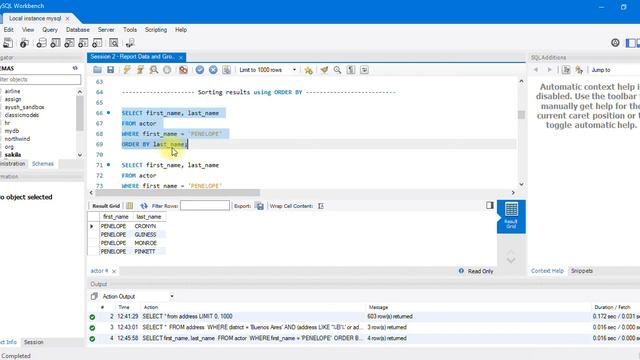
Task: Switch to Session tab in info panel
Action: [x=33, y=342]
